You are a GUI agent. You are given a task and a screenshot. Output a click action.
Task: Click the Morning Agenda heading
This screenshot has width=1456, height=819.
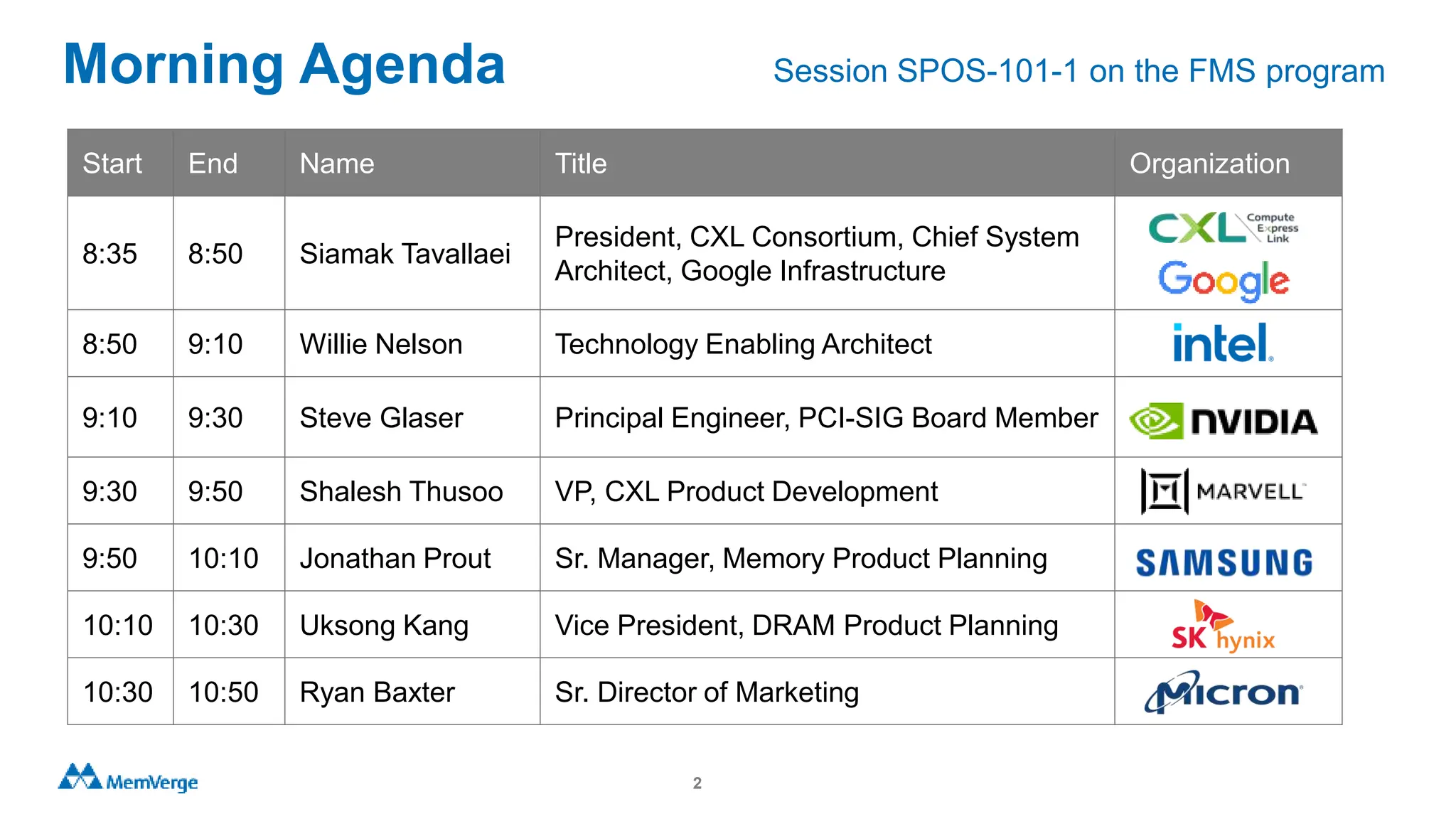tap(284, 64)
